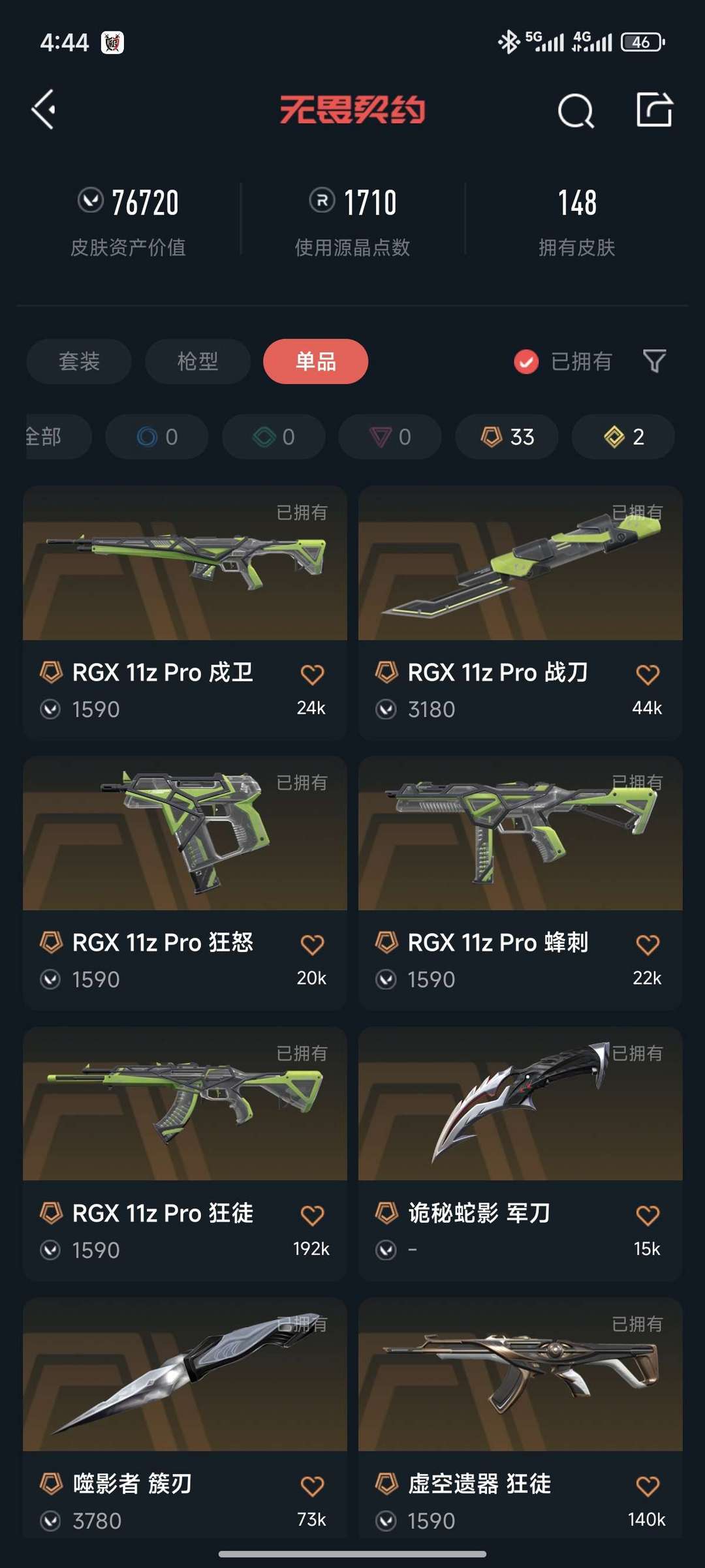Filter by orange tier chip showing 33

tap(507, 437)
